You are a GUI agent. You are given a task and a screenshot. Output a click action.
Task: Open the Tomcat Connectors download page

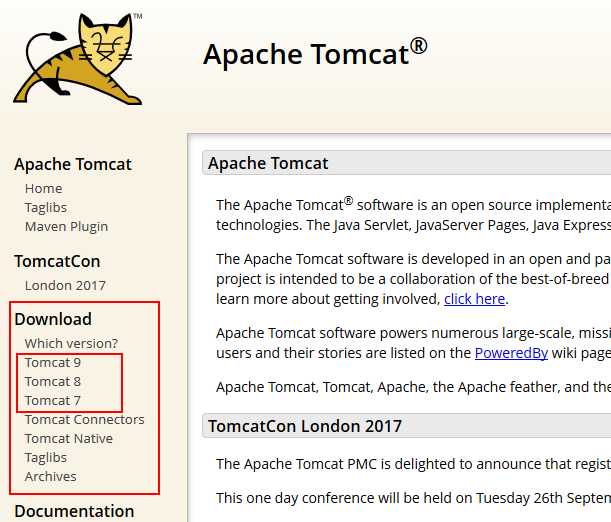click(x=85, y=420)
